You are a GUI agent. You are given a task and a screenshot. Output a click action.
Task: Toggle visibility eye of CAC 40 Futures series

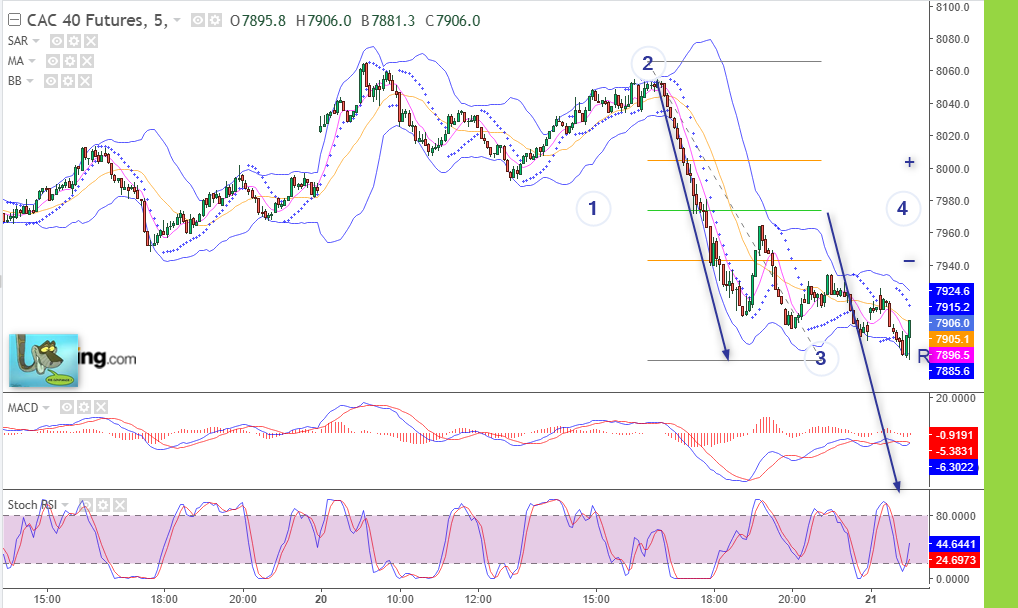[x=197, y=21]
